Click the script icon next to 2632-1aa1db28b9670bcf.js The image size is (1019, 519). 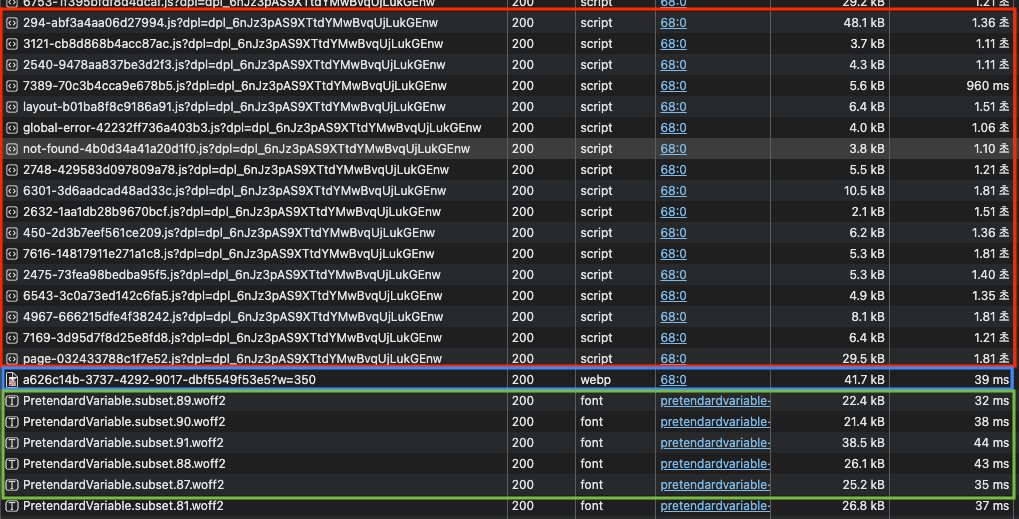11,212
